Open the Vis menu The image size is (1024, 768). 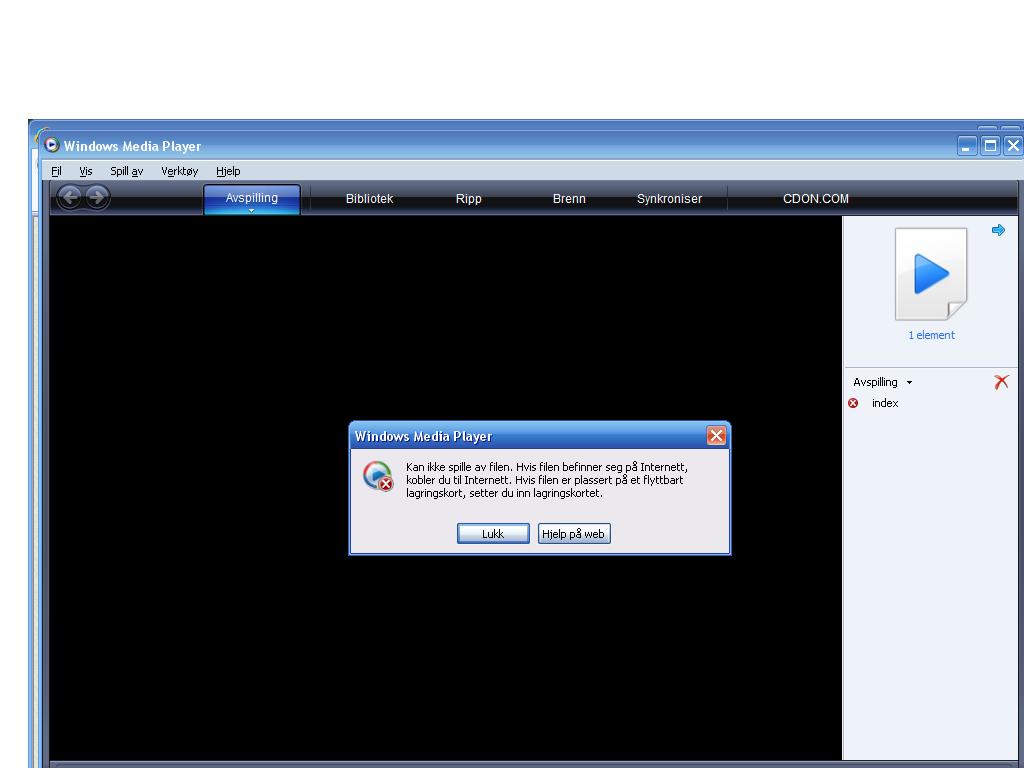click(x=86, y=171)
